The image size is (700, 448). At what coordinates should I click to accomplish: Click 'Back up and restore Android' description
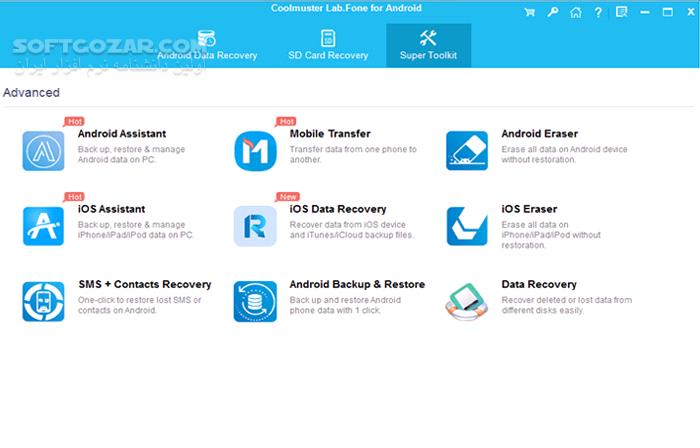click(346, 305)
